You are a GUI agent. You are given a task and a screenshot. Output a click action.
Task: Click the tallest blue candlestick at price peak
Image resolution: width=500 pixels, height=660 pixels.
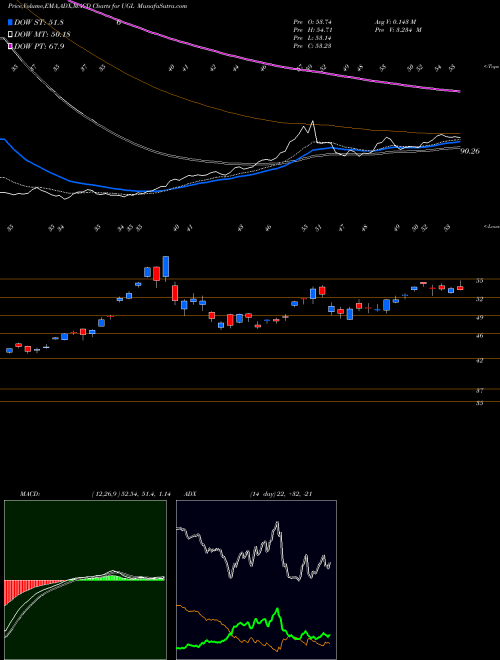pos(166,266)
